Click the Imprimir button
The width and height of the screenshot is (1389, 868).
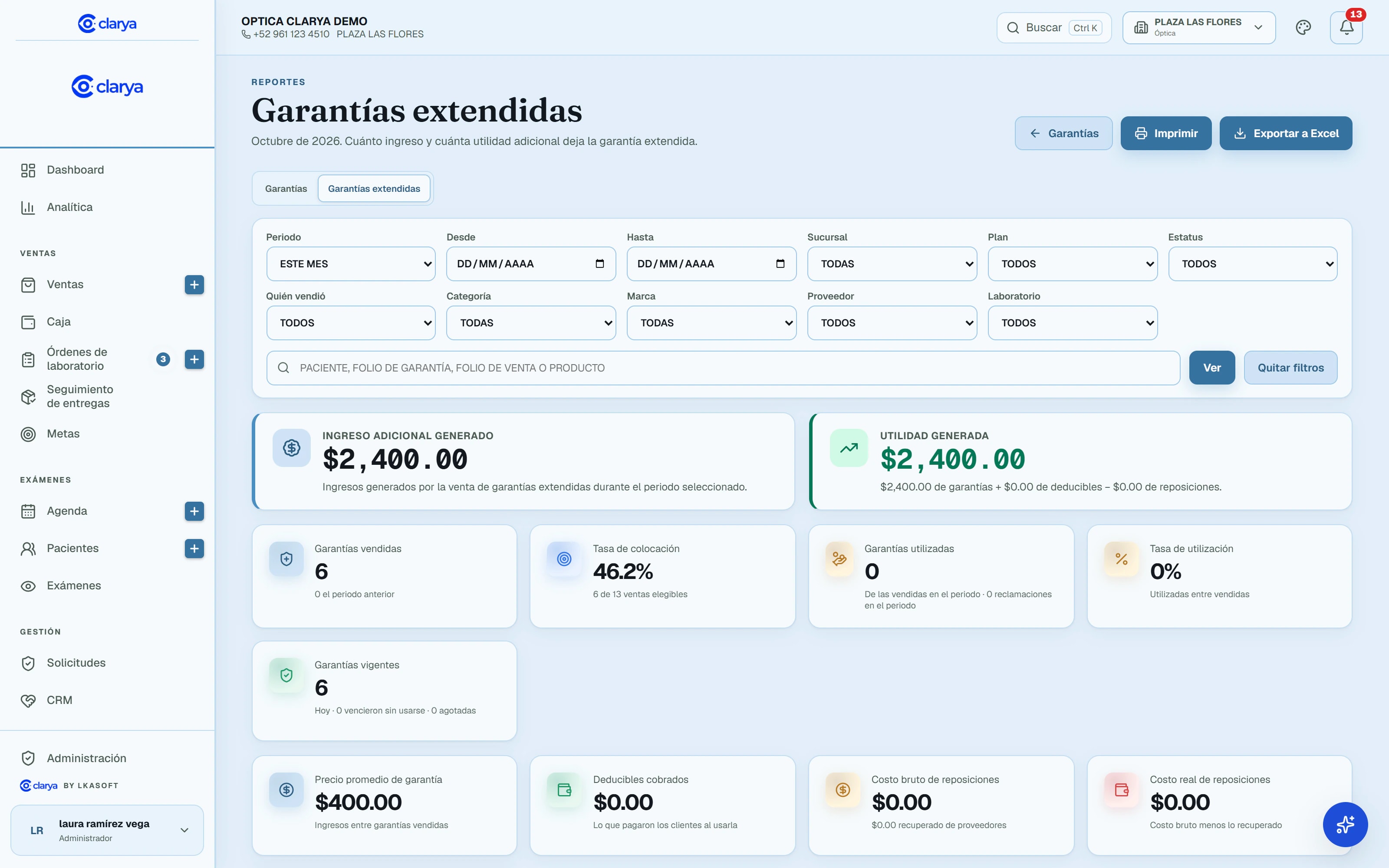(1166, 133)
